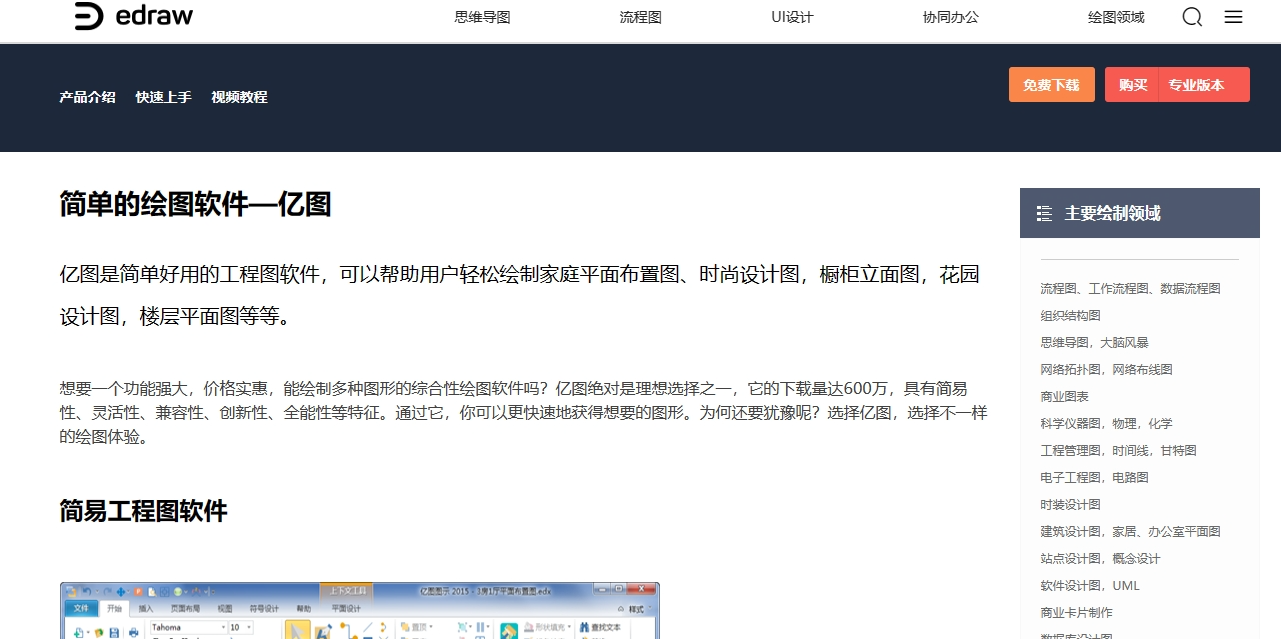Open the search magnifier icon
1281x639 pixels.
pyautogui.click(x=1192, y=17)
